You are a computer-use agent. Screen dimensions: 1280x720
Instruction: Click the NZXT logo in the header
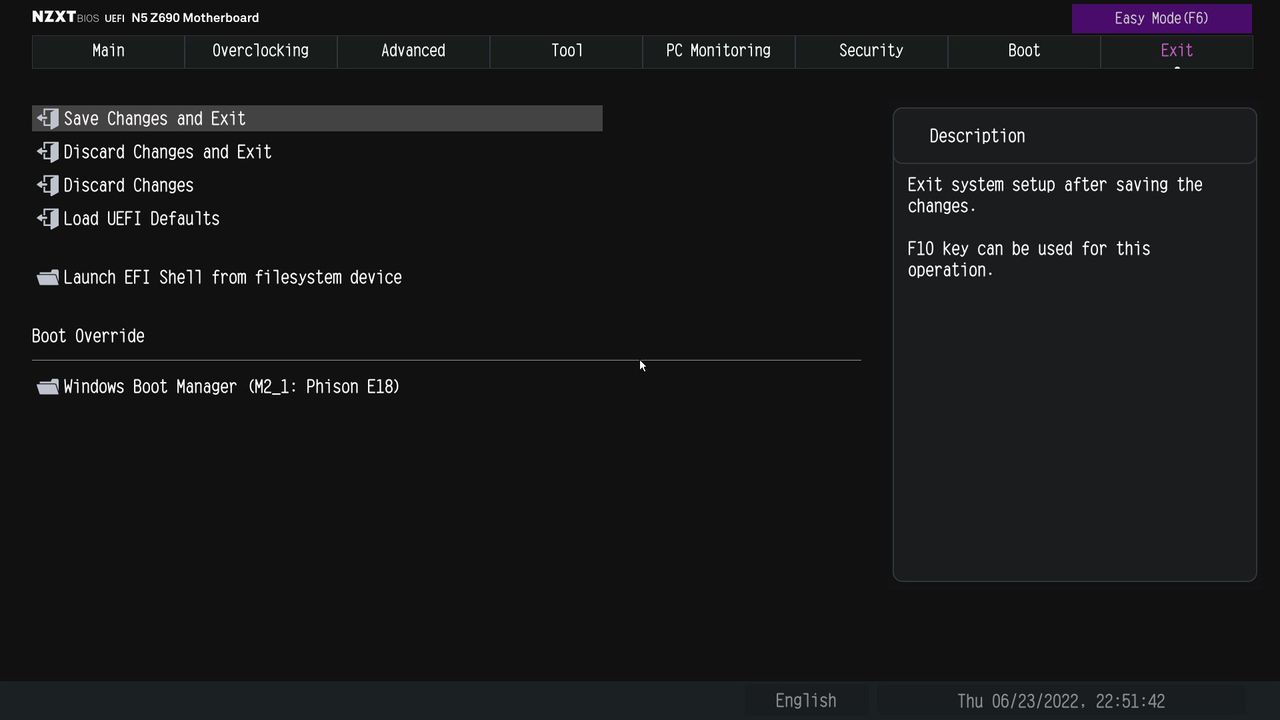coord(54,17)
